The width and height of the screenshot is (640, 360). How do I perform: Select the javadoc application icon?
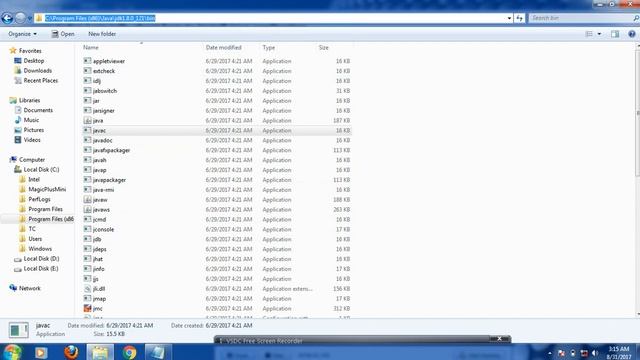pos(87,140)
